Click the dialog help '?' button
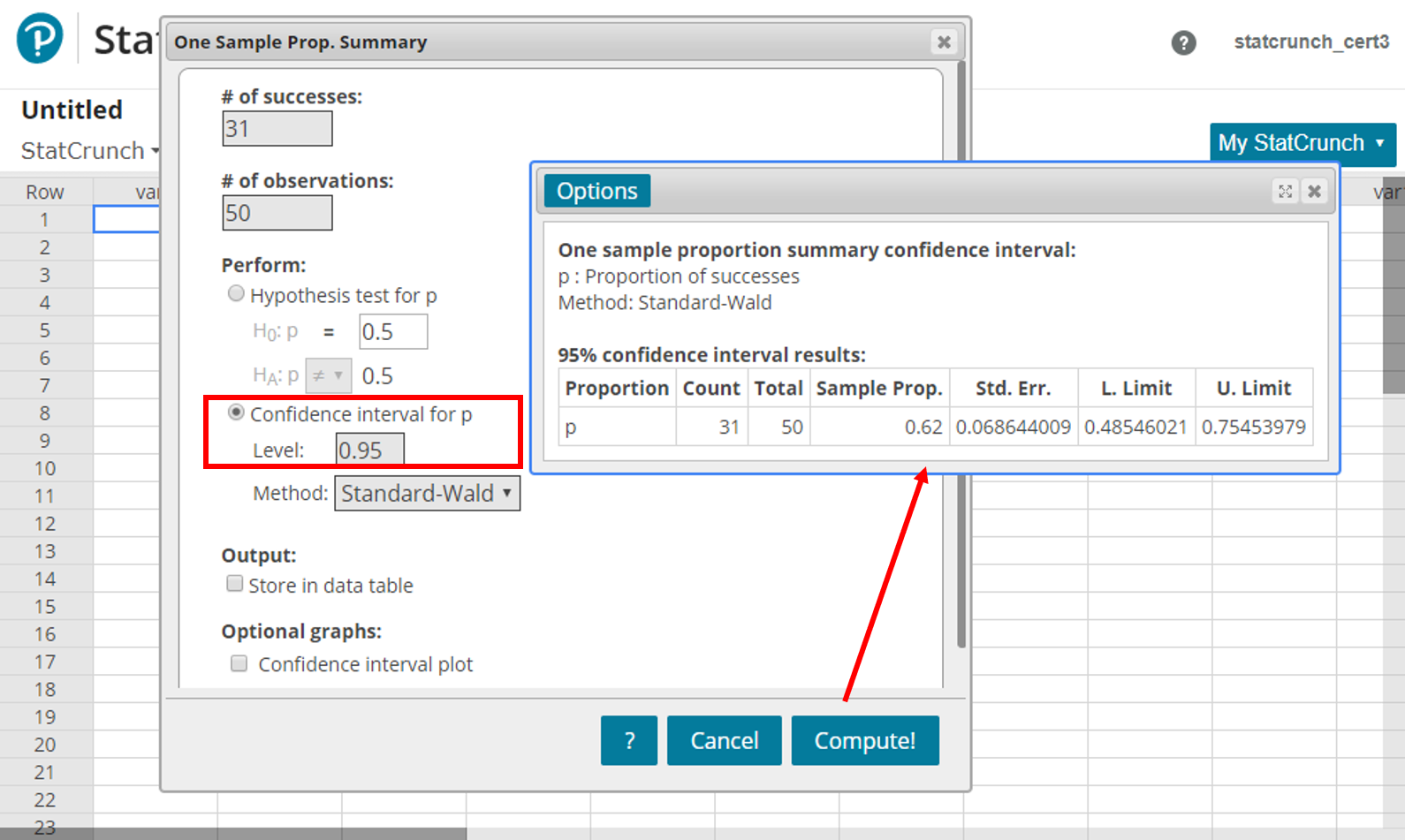Screen dimensions: 1405x840 tap(628, 740)
